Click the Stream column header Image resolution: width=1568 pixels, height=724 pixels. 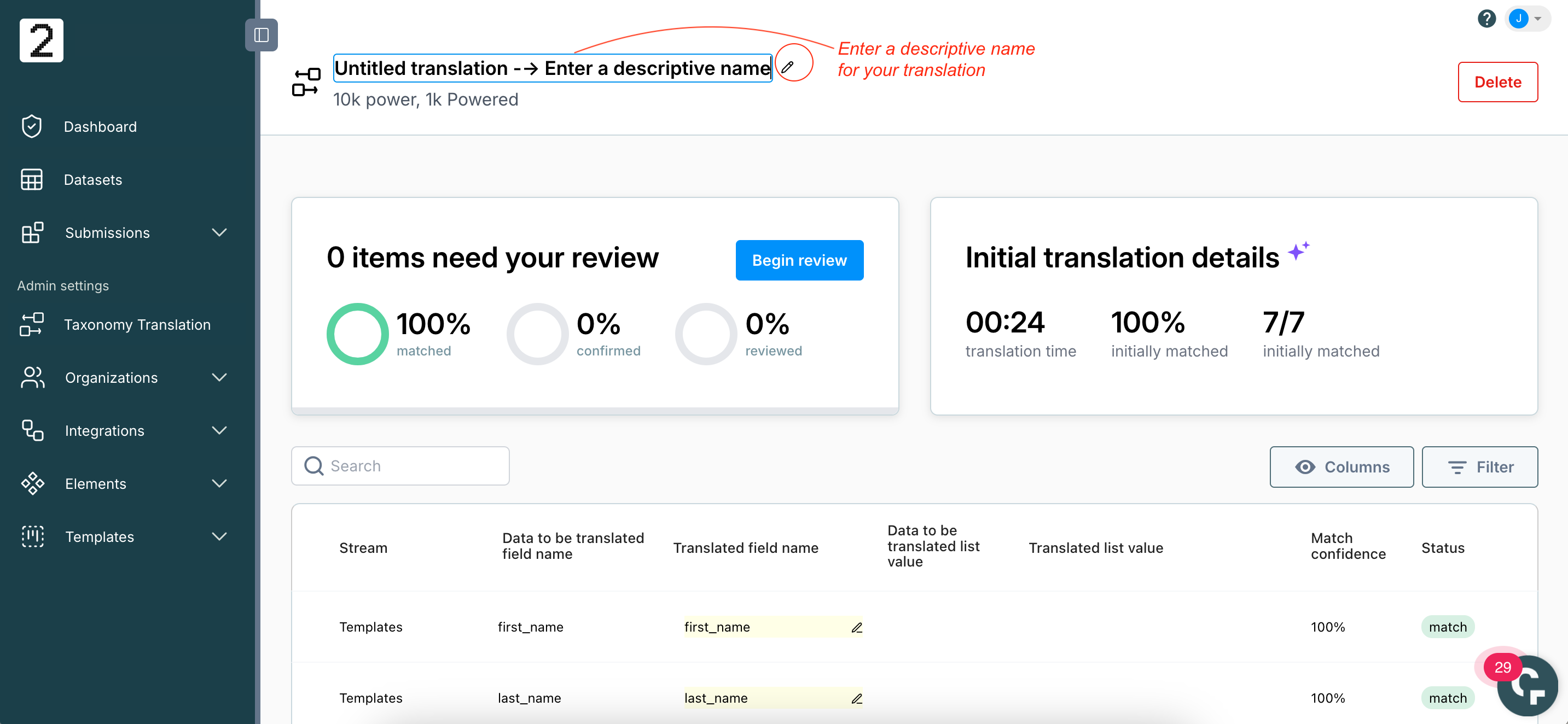(x=363, y=547)
